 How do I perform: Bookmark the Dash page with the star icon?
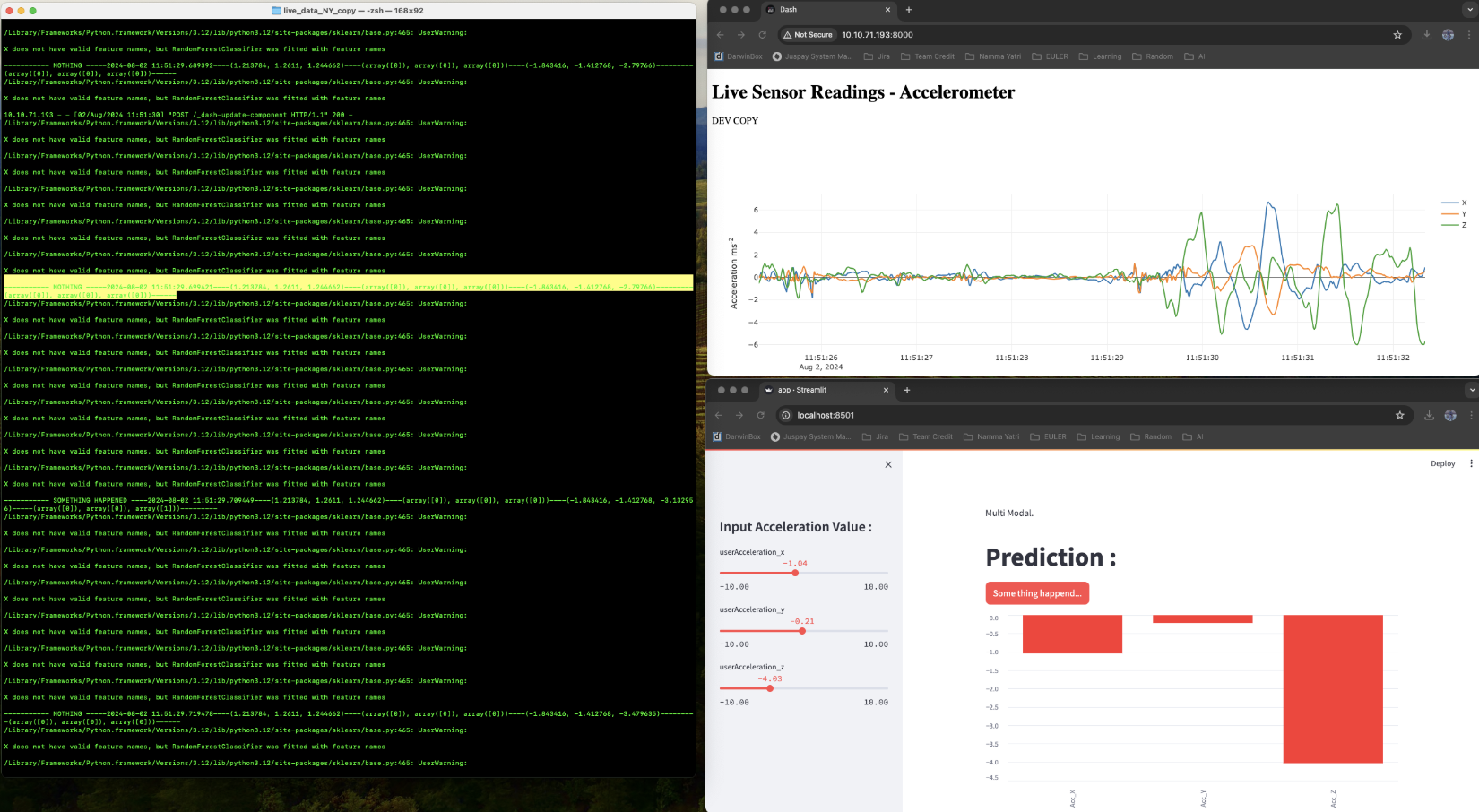click(1397, 35)
